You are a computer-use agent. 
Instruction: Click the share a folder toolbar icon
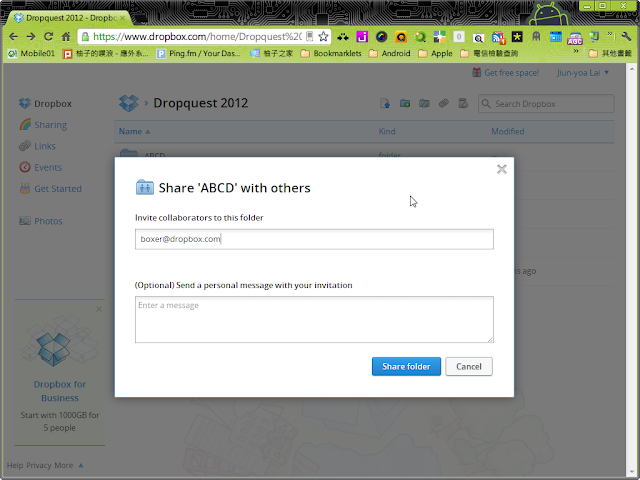(424, 104)
